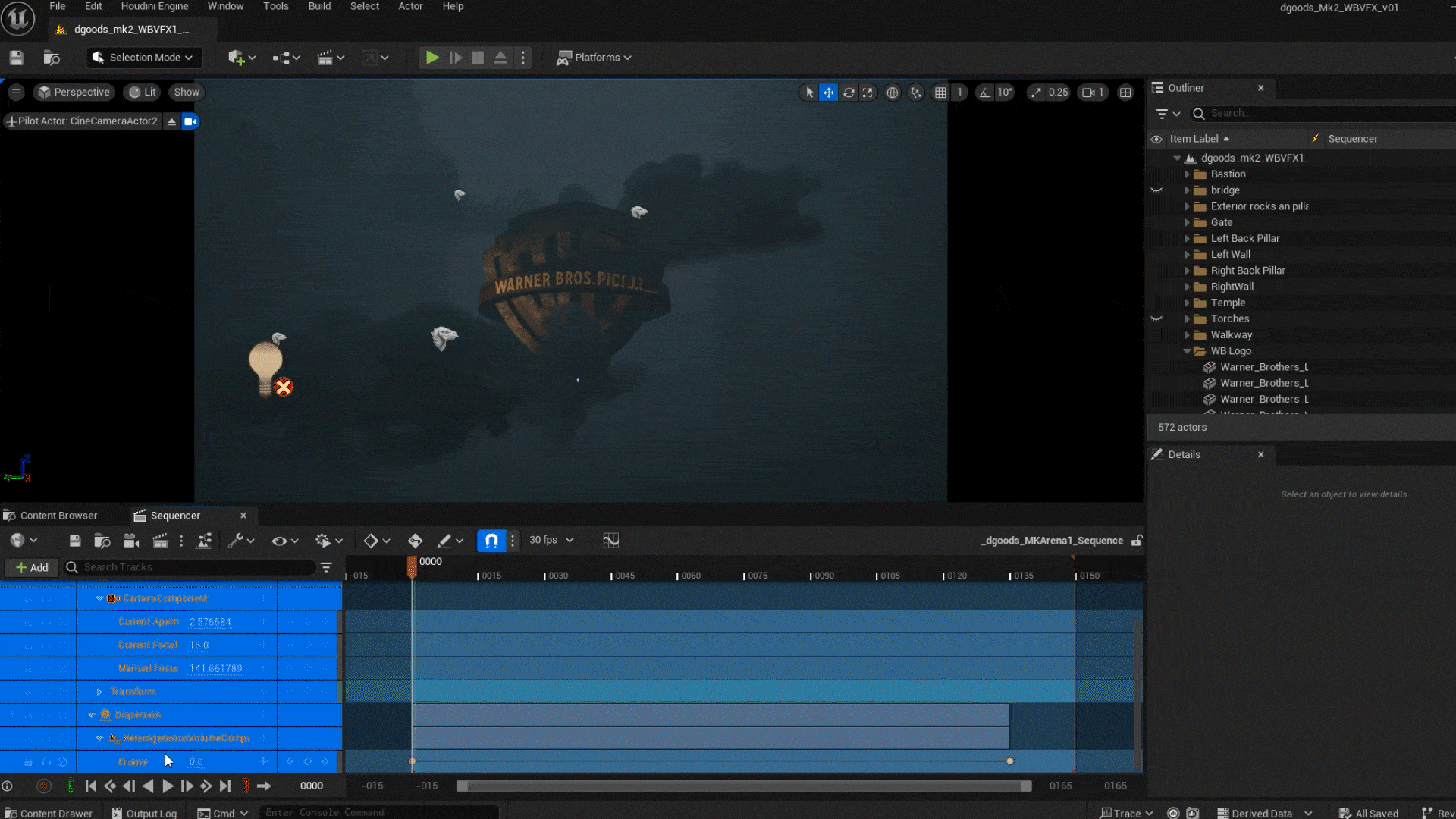
Task: Open the Platforms dropdown
Action: [x=595, y=58]
